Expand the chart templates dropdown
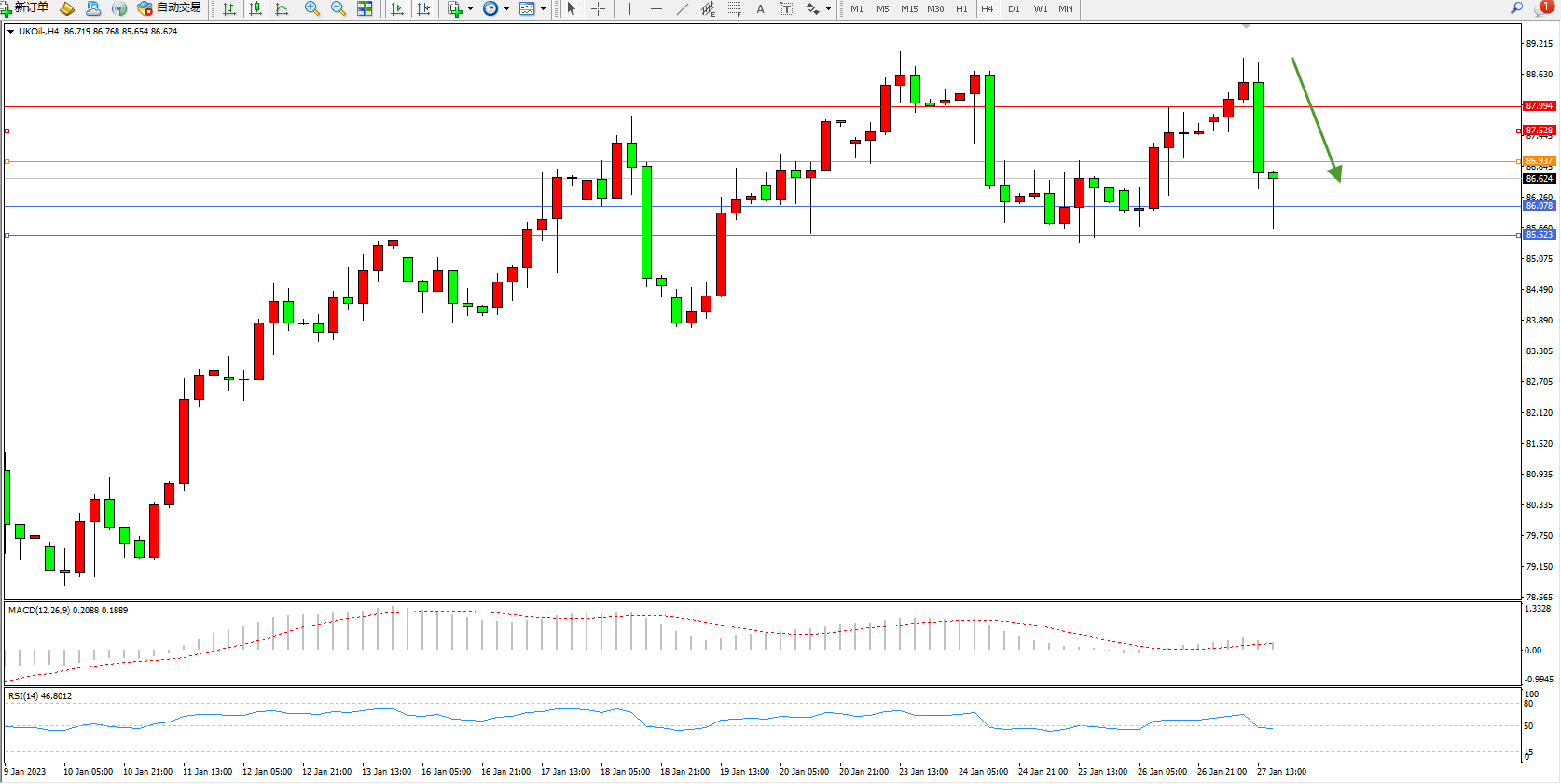 [x=543, y=8]
